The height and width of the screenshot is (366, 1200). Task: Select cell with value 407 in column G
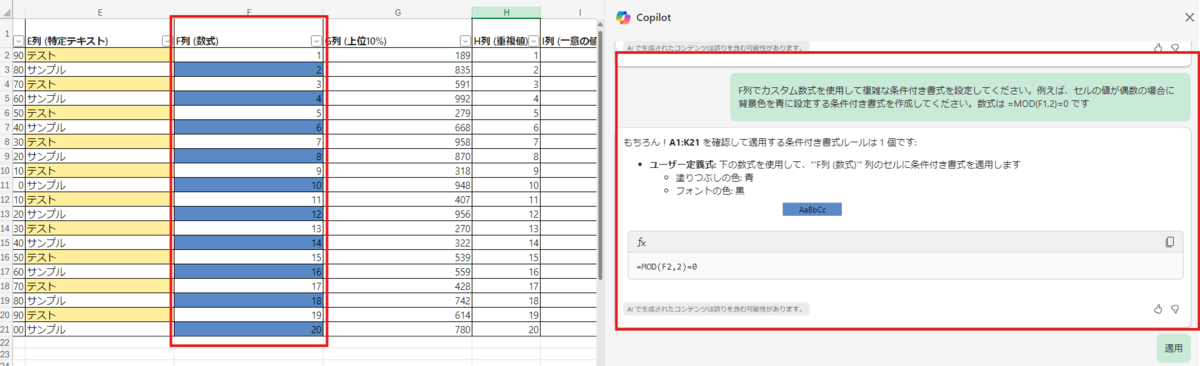(x=398, y=200)
